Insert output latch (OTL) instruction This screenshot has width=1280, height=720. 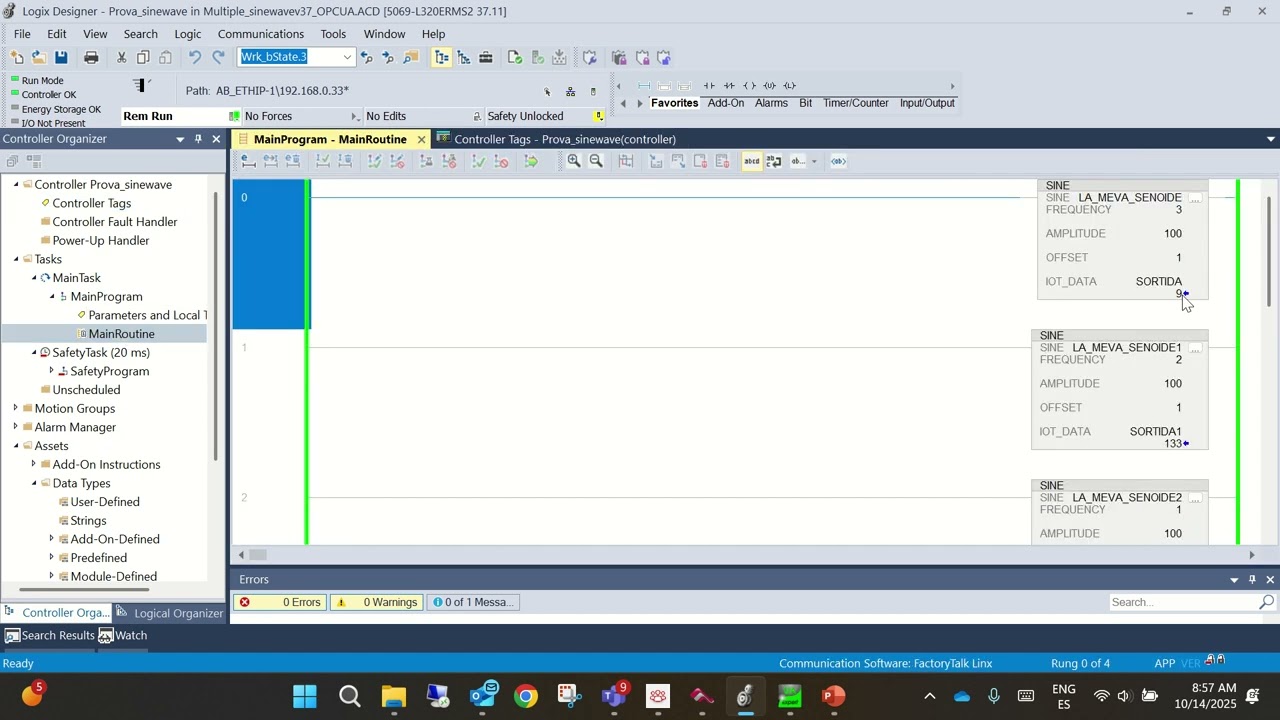pos(789,85)
